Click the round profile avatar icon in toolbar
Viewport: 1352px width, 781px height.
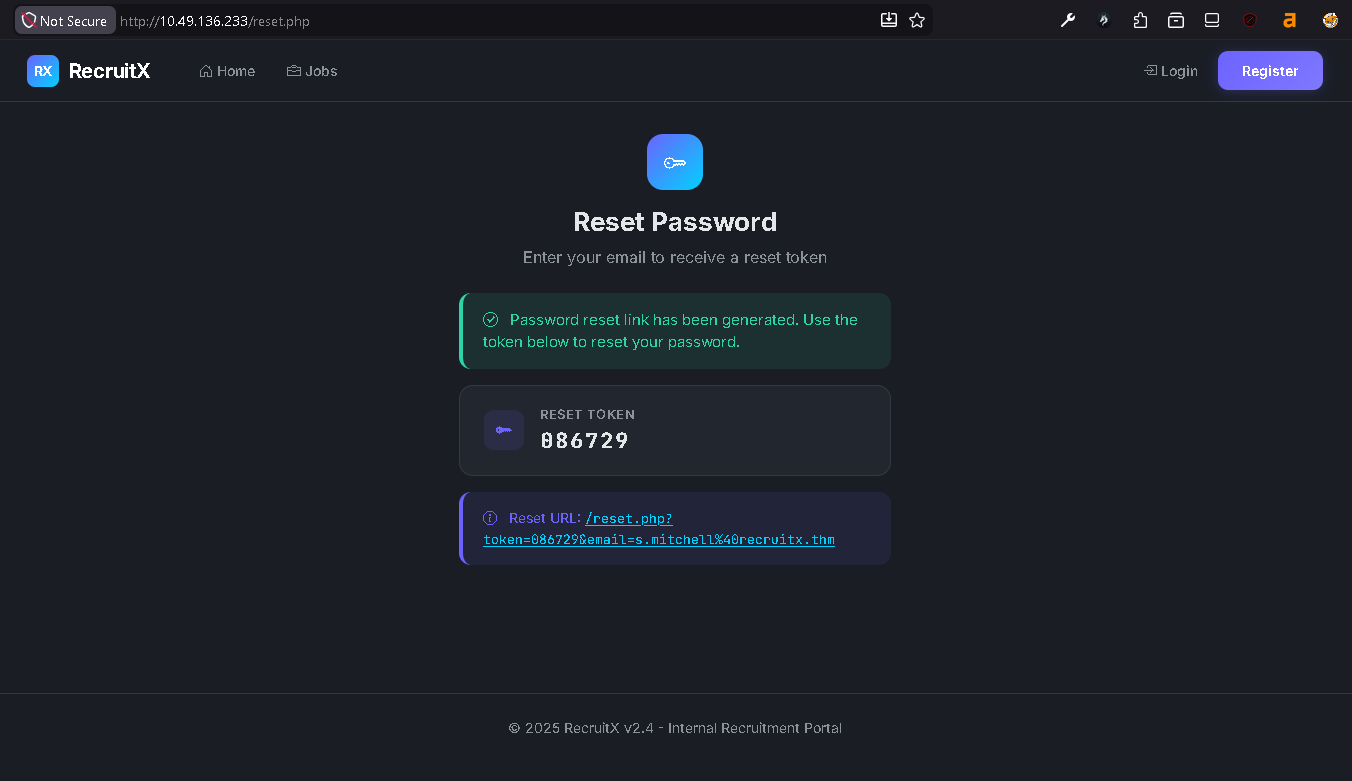click(x=1330, y=20)
